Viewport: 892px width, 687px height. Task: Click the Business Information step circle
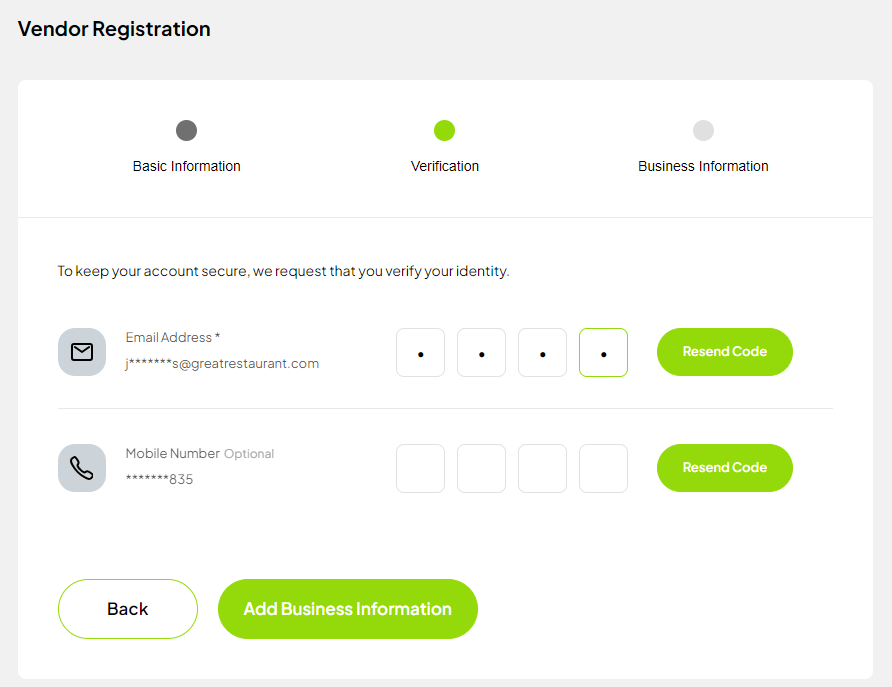click(703, 130)
